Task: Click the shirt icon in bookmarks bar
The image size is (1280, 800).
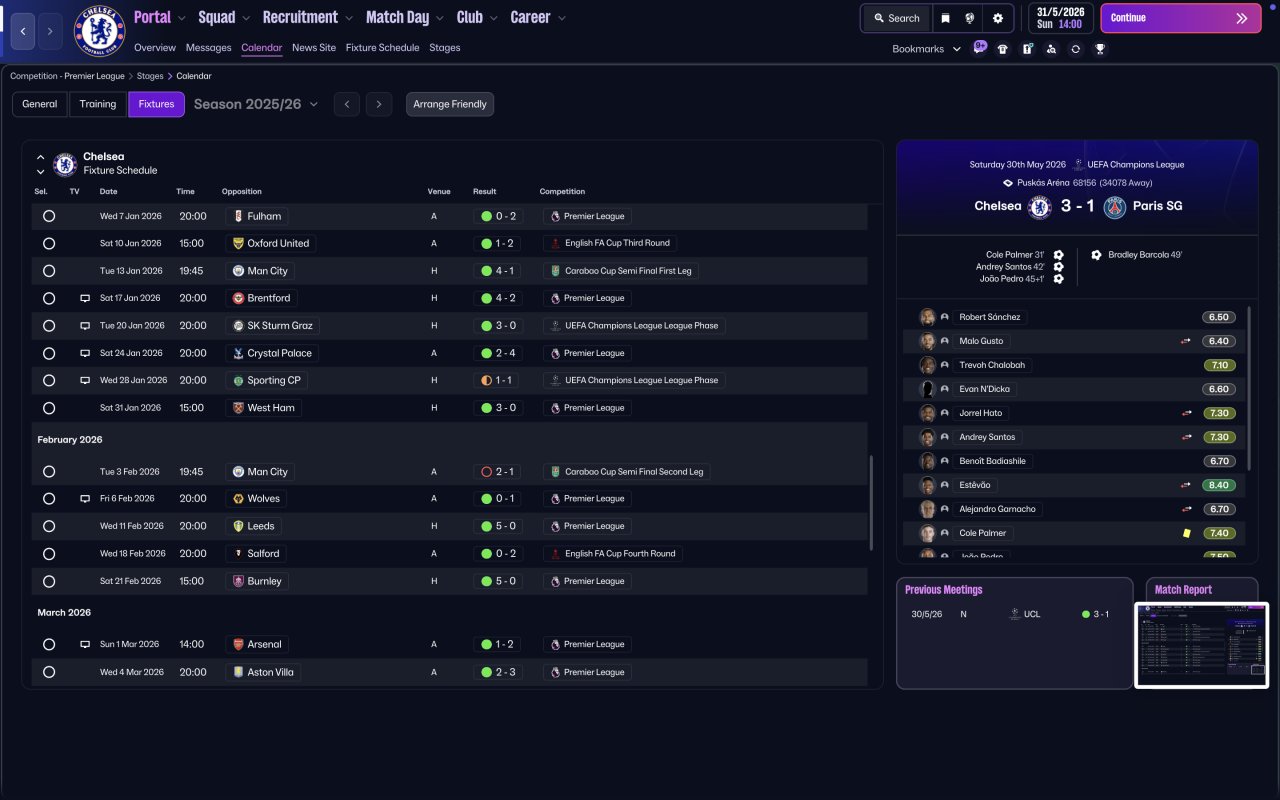Action: 1003,49
